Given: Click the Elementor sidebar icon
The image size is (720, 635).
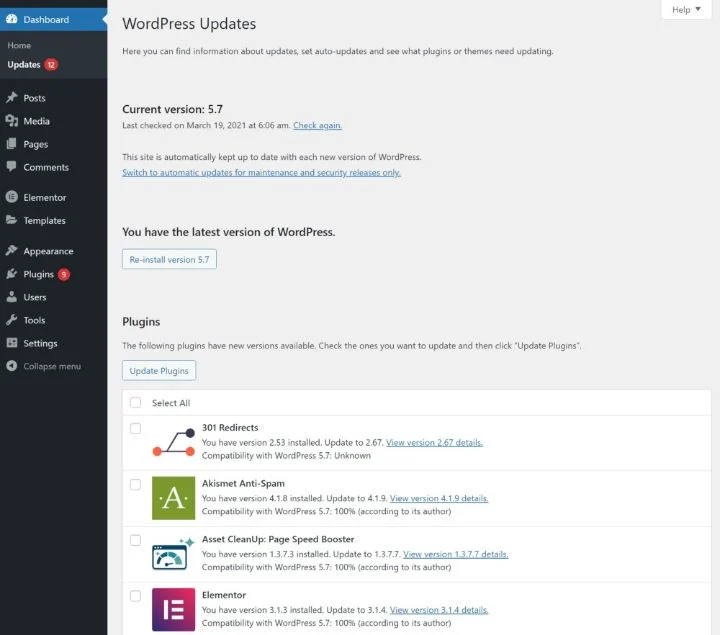Looking at the screenshot, I should pyautogui.click(x=12, y=198).
